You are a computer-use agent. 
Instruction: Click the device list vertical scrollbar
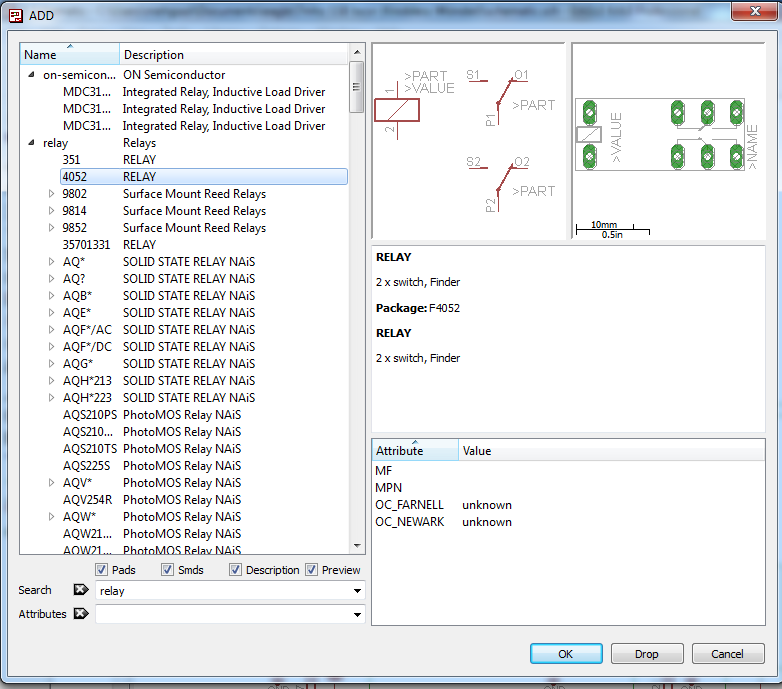click(357, 300)
